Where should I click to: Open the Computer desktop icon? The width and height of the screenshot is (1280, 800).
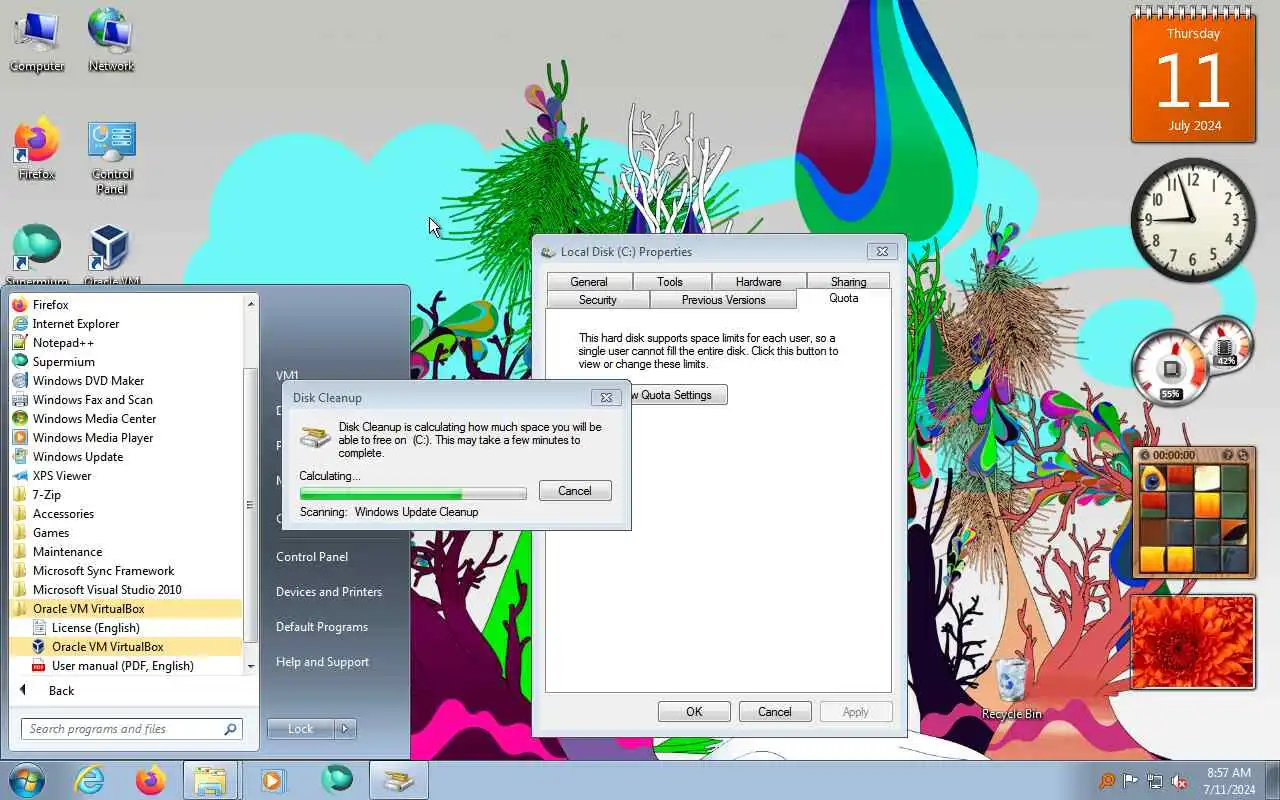tap(37, 40)
